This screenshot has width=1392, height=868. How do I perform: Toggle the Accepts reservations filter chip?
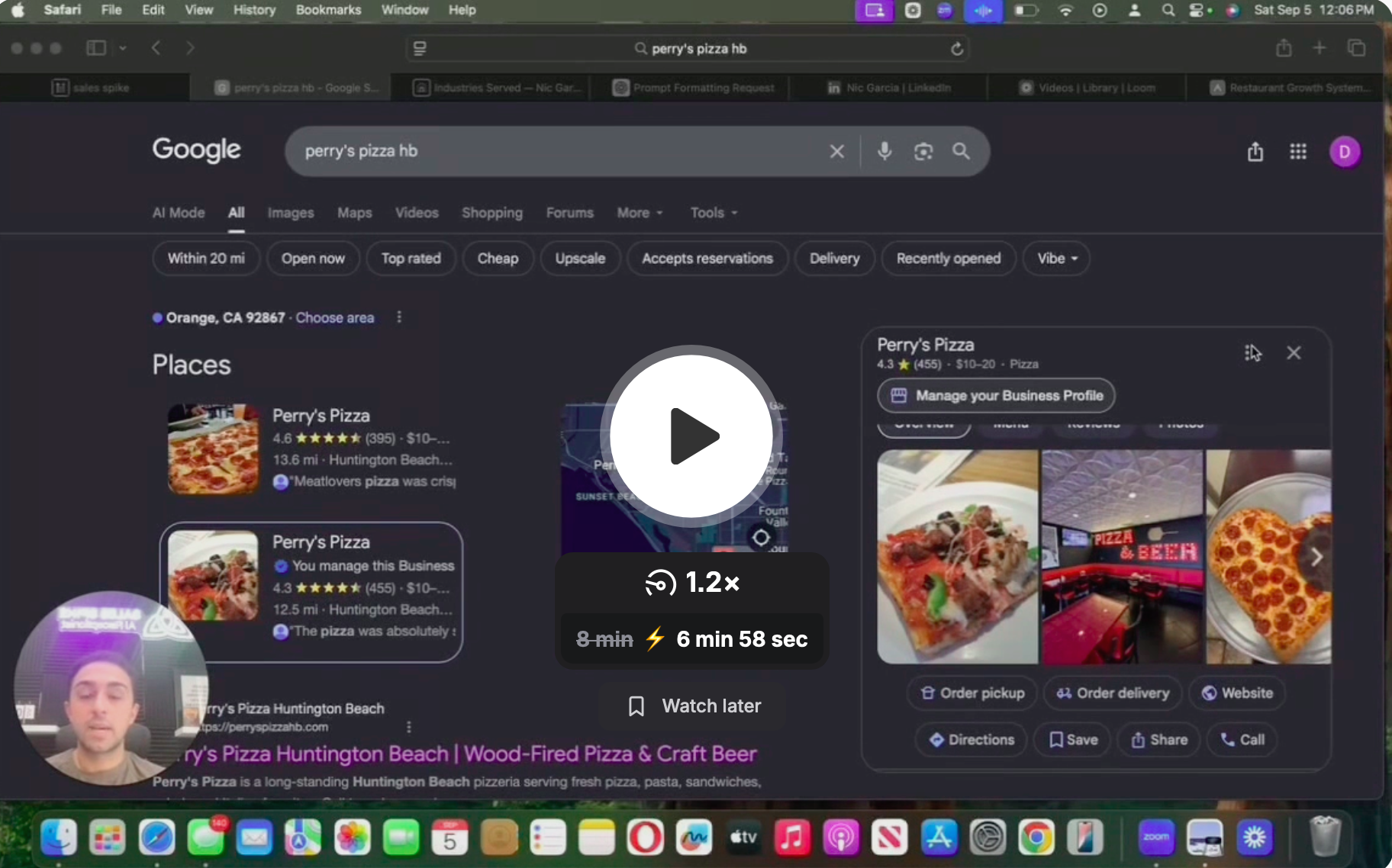[x=707, y=259]
